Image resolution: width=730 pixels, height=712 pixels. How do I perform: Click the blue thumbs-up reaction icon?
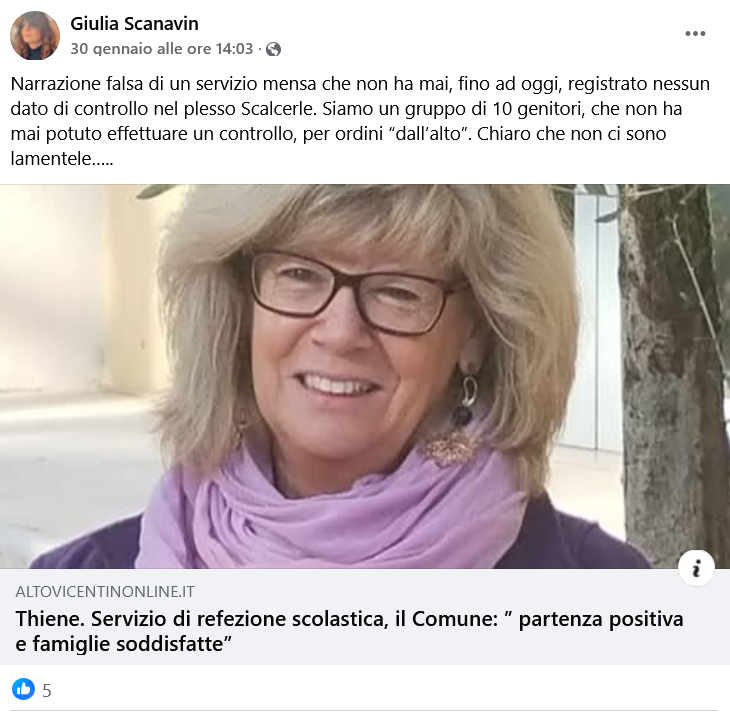tap(23, 689)
